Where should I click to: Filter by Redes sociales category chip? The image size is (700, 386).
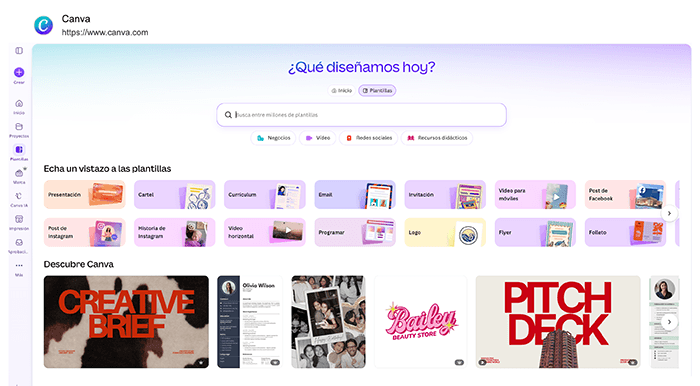(369, 138)
